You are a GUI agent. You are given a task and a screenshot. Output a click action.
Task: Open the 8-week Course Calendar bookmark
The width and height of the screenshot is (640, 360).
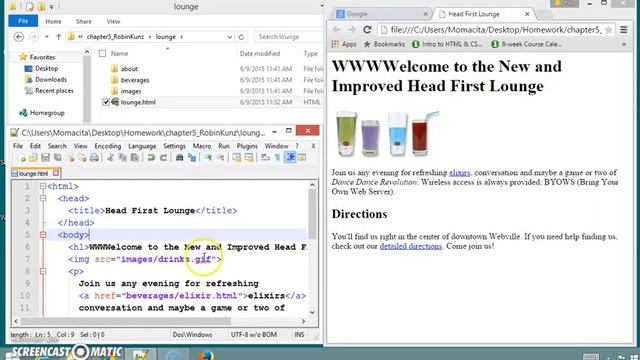[x=527, y=44]
